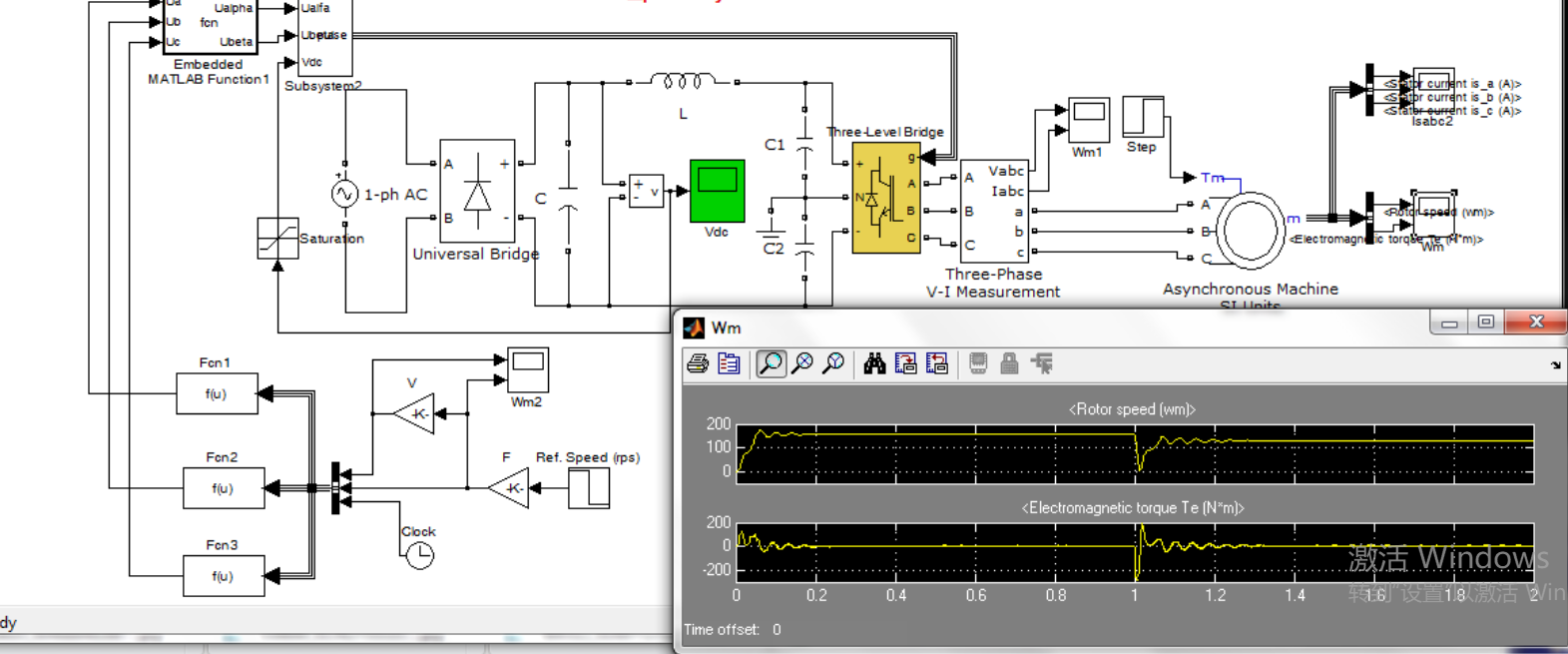The height and width of the screenshot is (654, 1568).
Task: Select the Wm2 scope block
Action: pyautogui.click(x=527, y=370)
